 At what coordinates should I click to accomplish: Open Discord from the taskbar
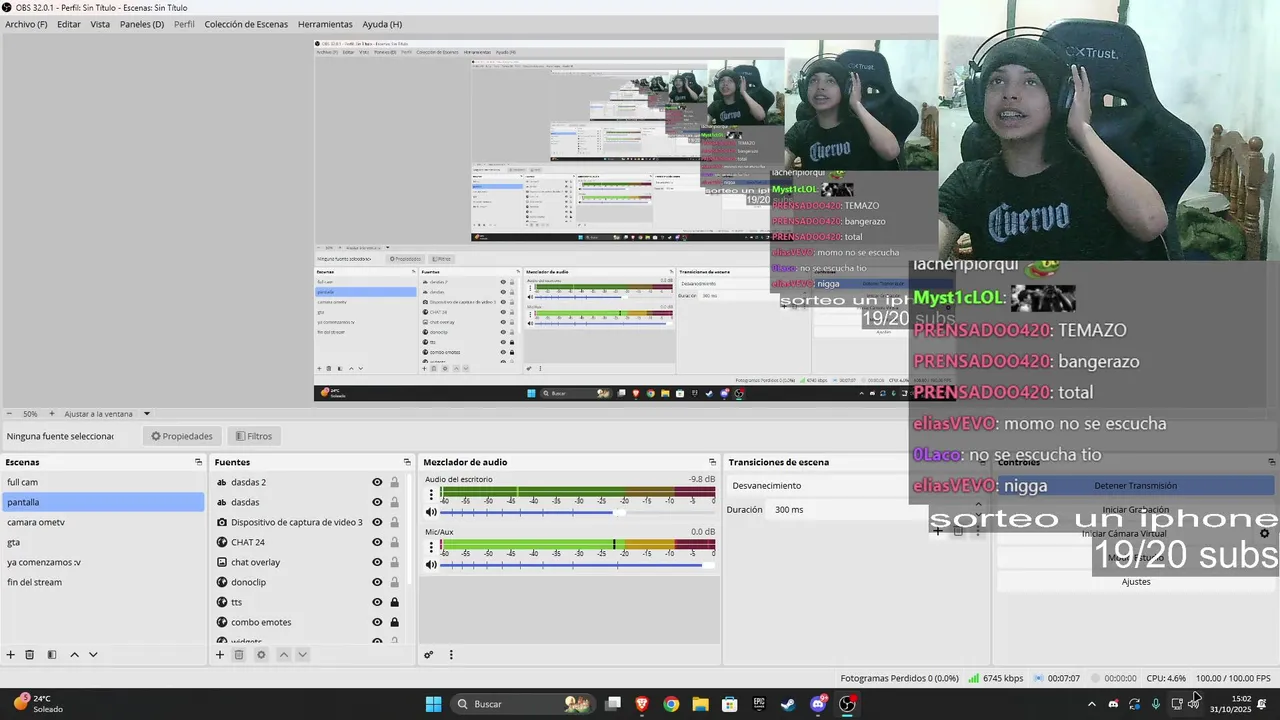(x=818, y=704)
